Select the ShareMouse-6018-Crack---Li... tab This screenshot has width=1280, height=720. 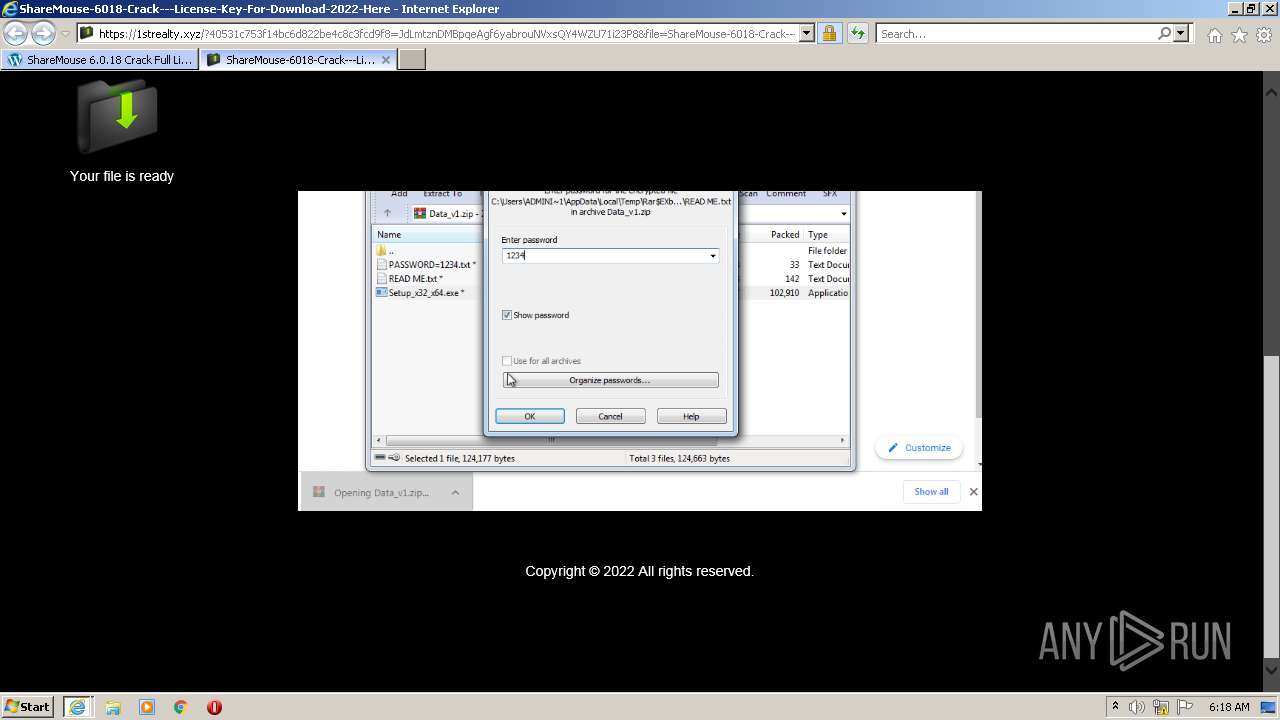click(x=290, y=60)
